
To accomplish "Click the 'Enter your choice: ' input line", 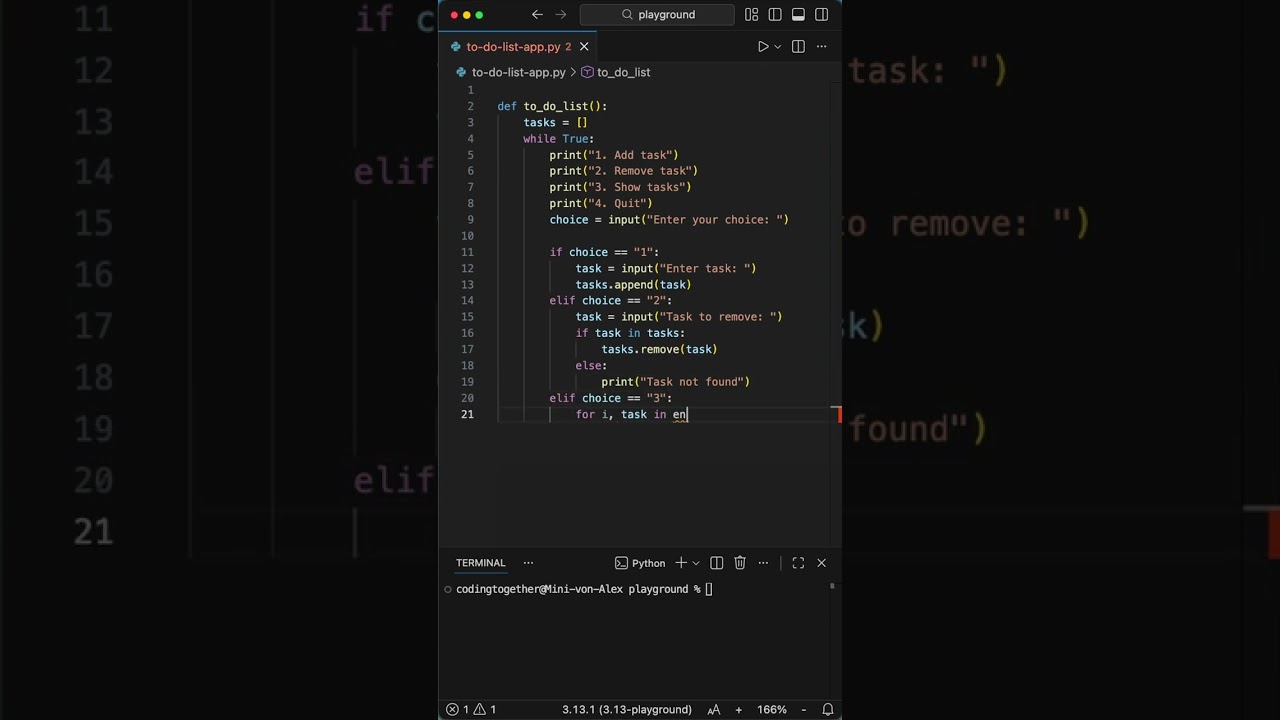I will click(669, 220).
